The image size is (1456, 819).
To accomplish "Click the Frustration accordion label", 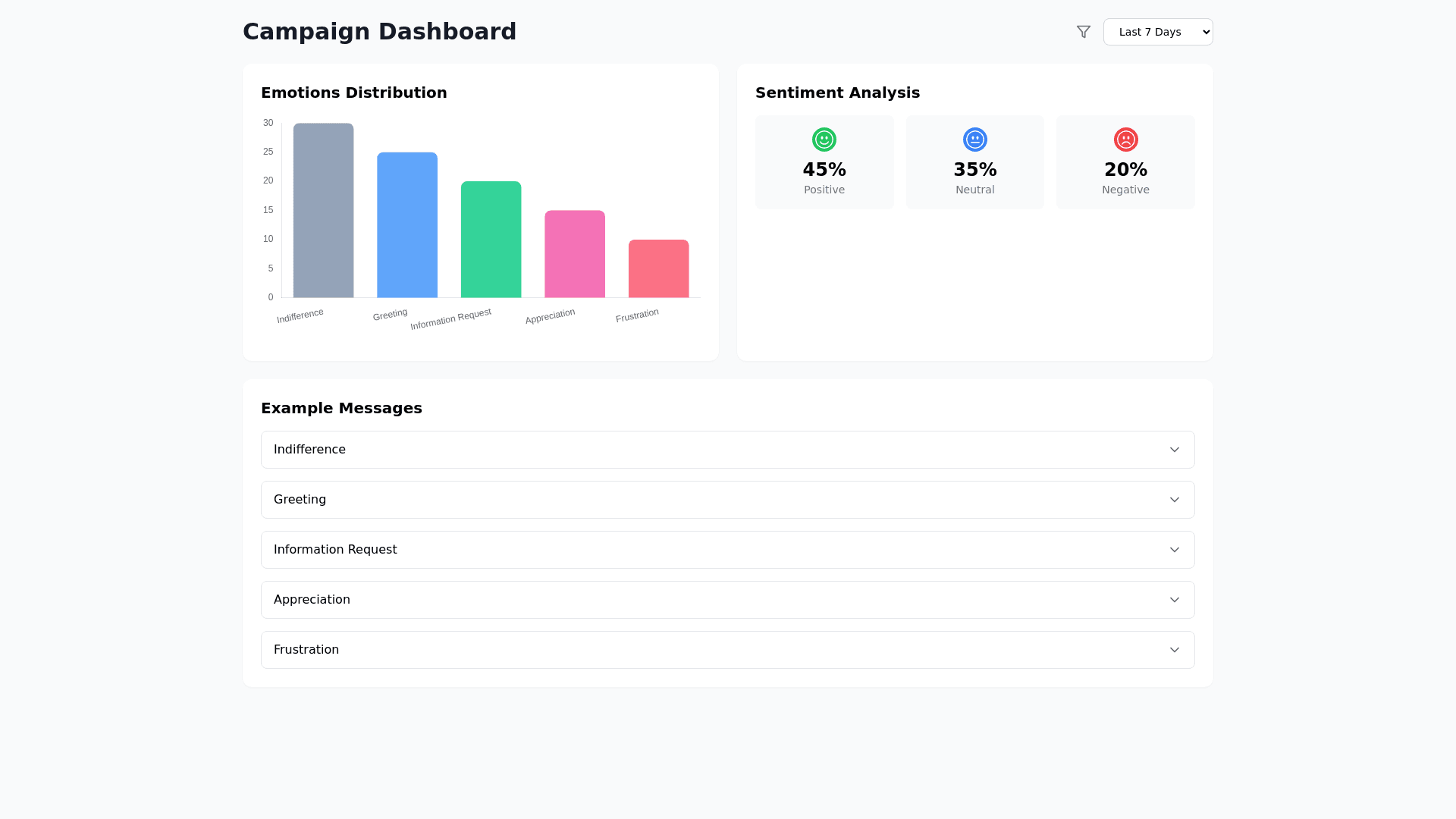I will [x=306, y=650].
